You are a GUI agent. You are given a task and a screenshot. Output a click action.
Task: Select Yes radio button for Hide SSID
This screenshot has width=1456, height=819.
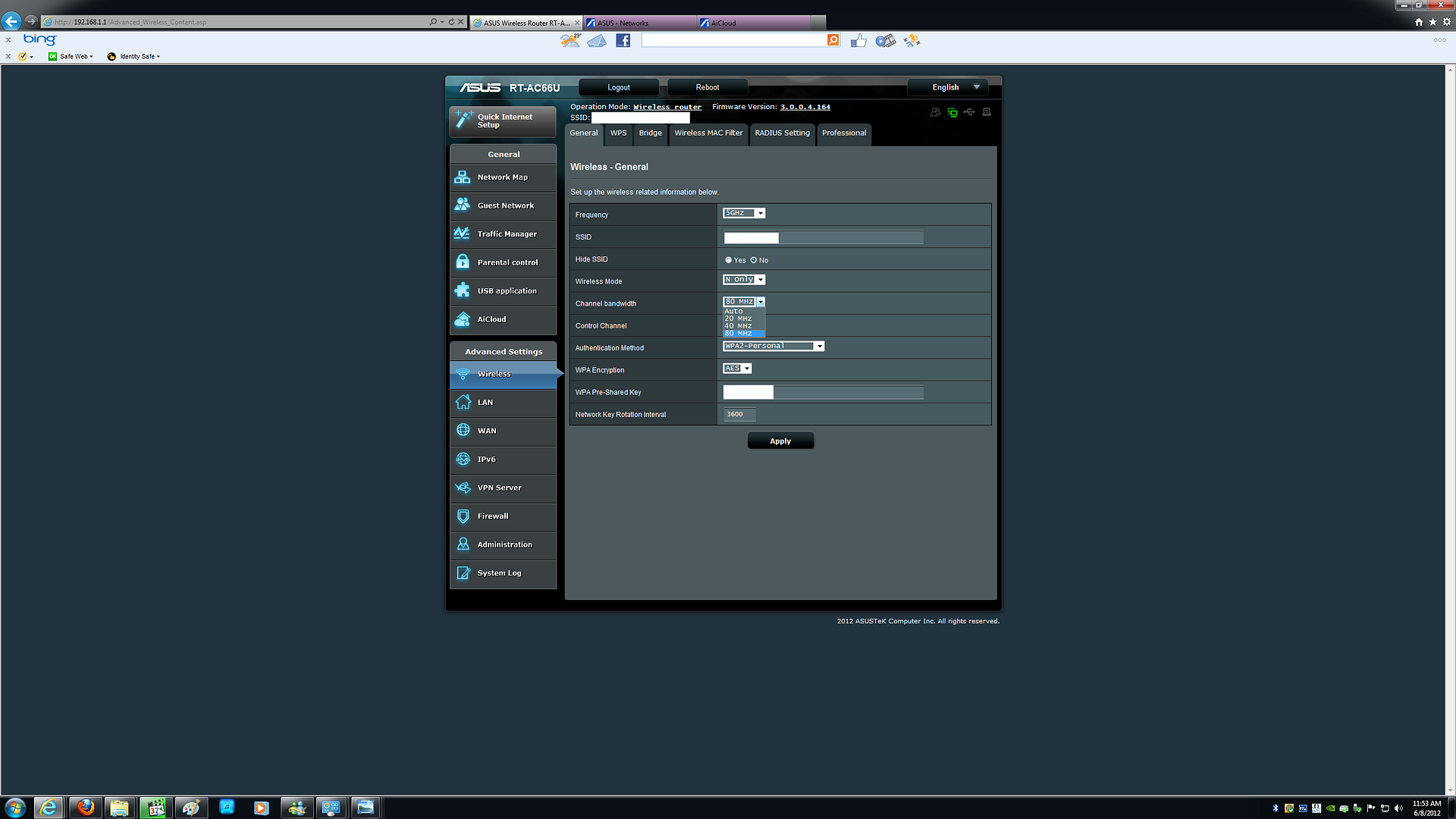(x=729, y=259)
